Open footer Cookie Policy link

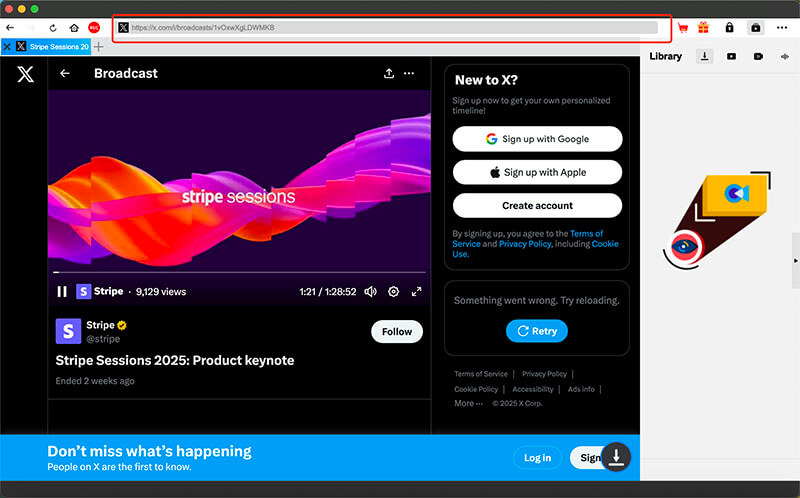476,389
